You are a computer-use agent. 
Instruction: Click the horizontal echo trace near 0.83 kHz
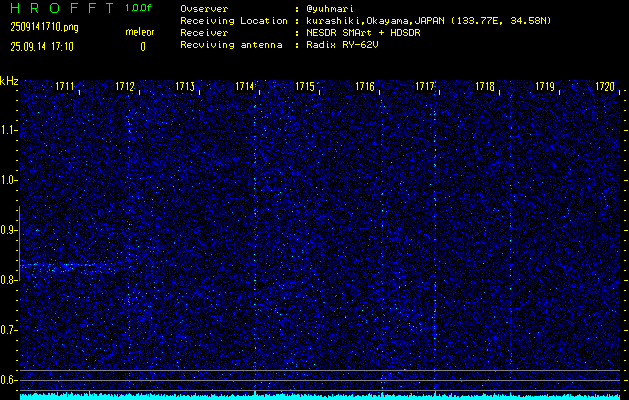pos(70,267)
